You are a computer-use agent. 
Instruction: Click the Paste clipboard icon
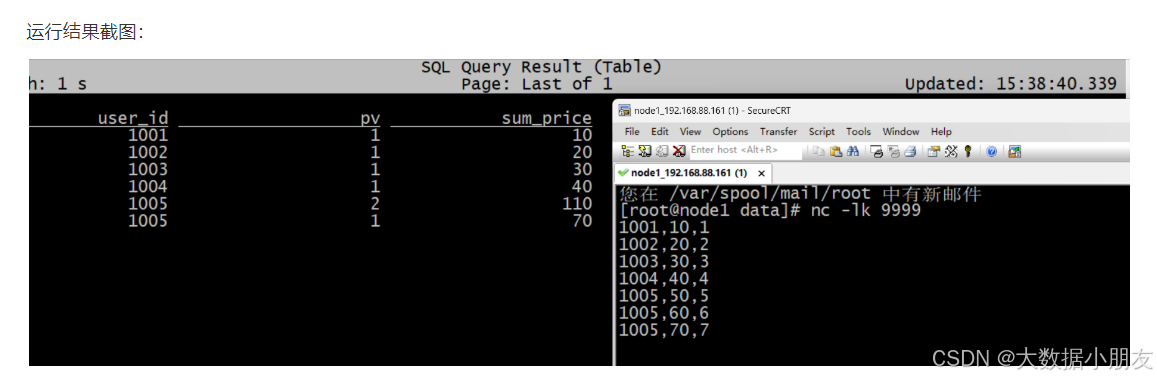tap(836, 151)
